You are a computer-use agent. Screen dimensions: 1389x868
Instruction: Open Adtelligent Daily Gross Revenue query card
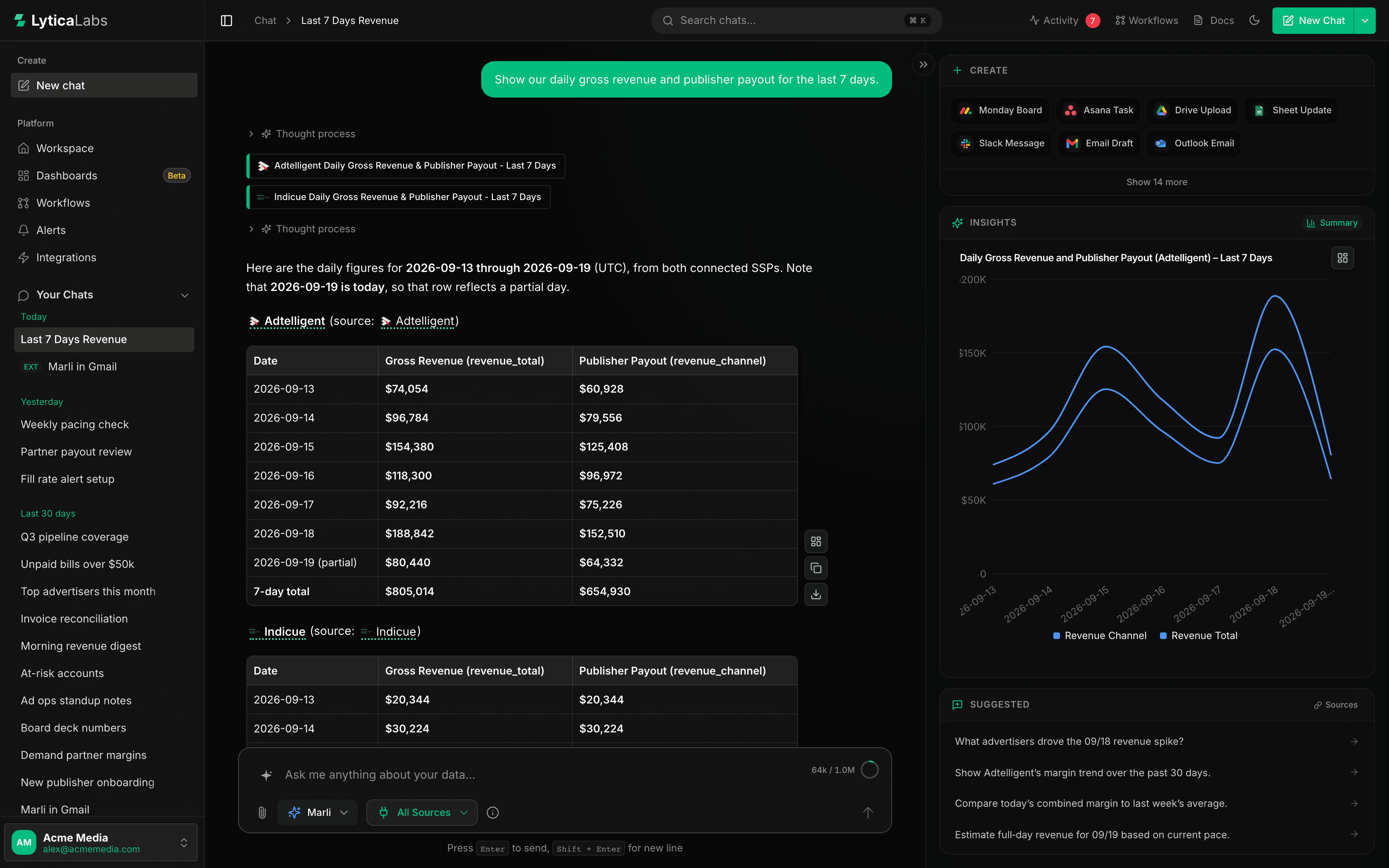pyautogui.click(x=406, y=166)
